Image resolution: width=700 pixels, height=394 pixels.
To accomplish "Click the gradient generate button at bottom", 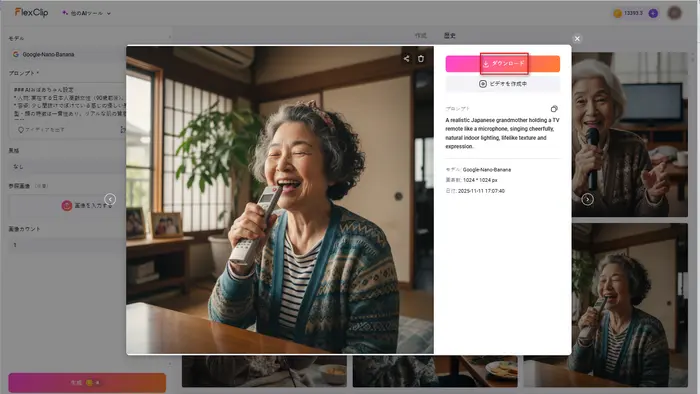I will pyautogui.click(x=87, y=383).
